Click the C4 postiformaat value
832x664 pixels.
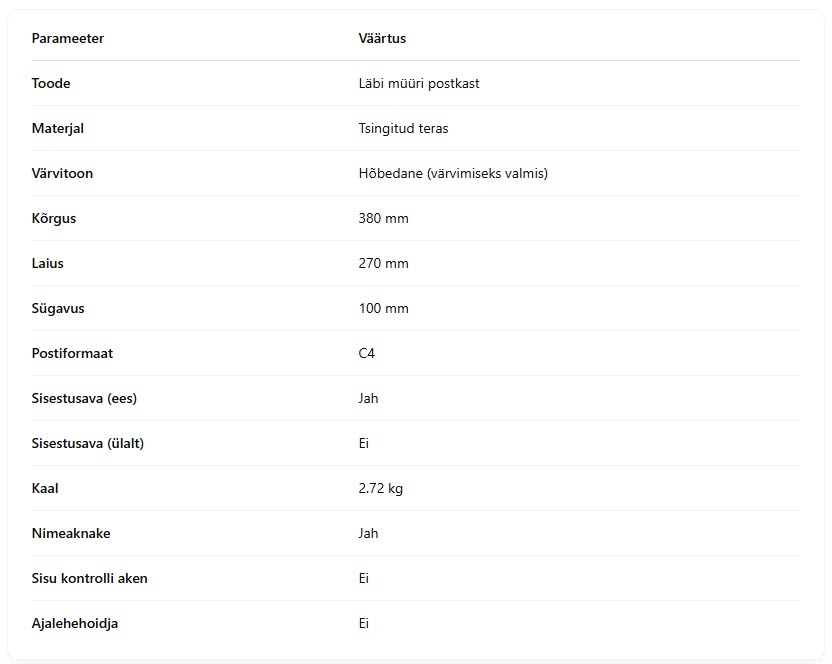coord(367,353)
